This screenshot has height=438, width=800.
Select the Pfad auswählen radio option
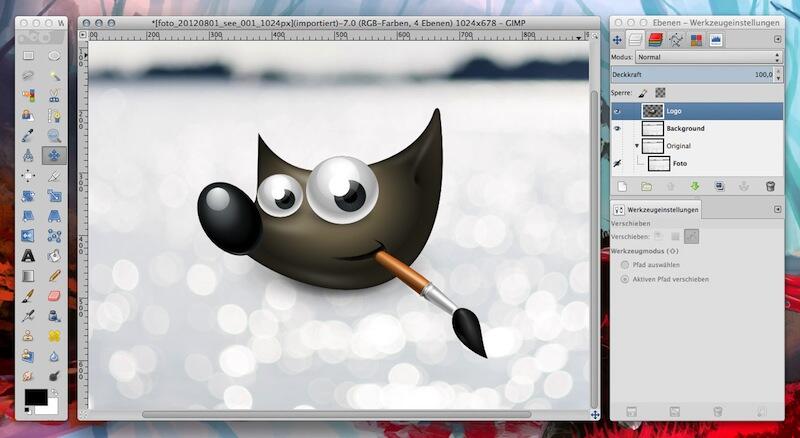click(x=625, y=265)
